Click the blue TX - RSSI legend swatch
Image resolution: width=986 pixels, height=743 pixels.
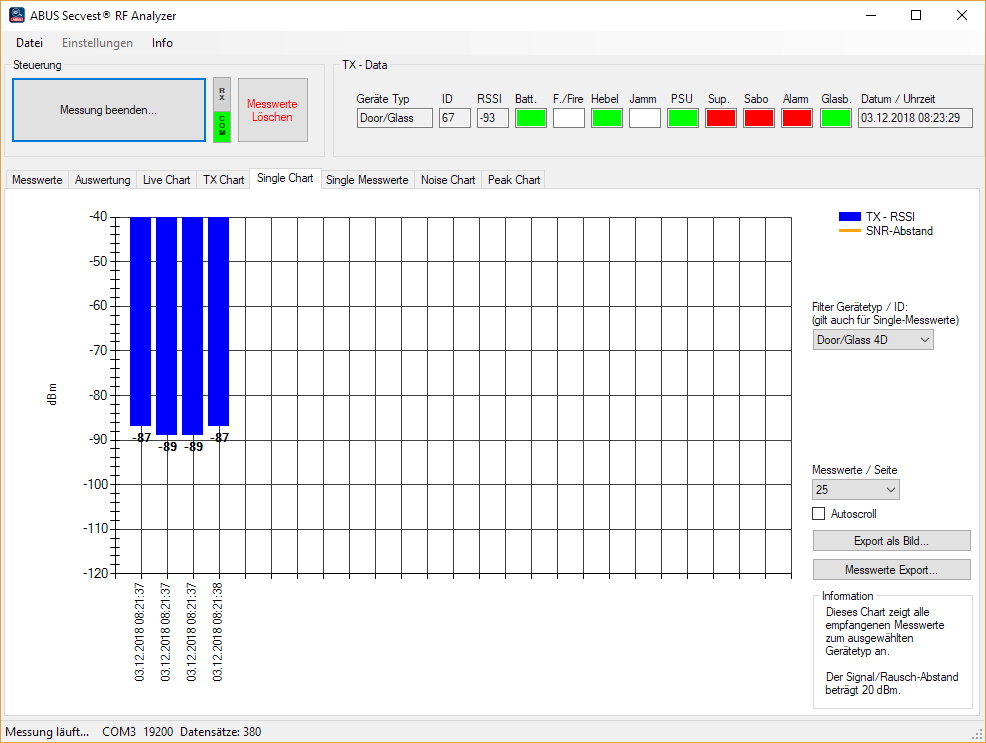pos(849,217)
